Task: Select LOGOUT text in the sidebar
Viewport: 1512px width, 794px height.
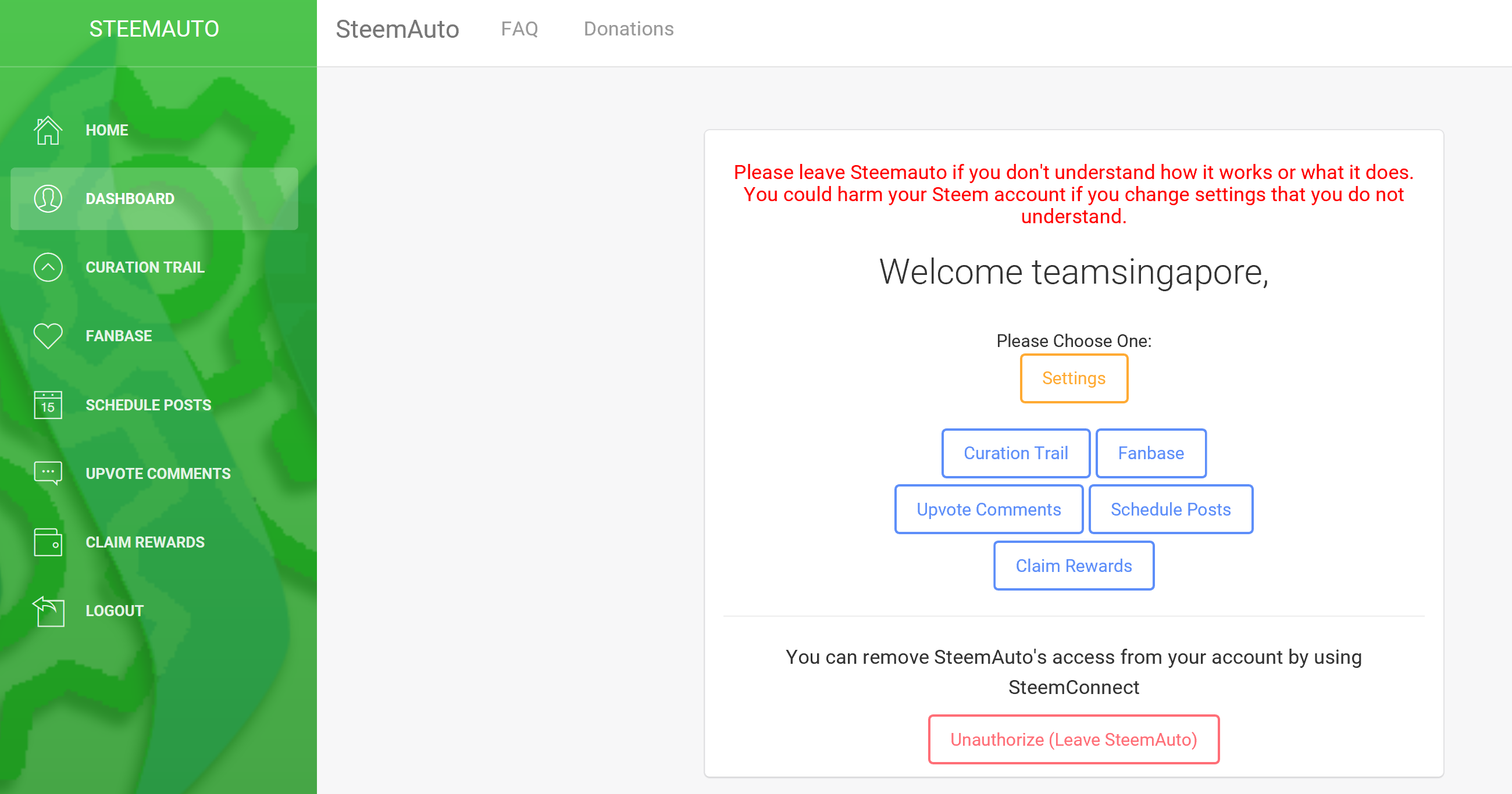Action: [115, 610]
